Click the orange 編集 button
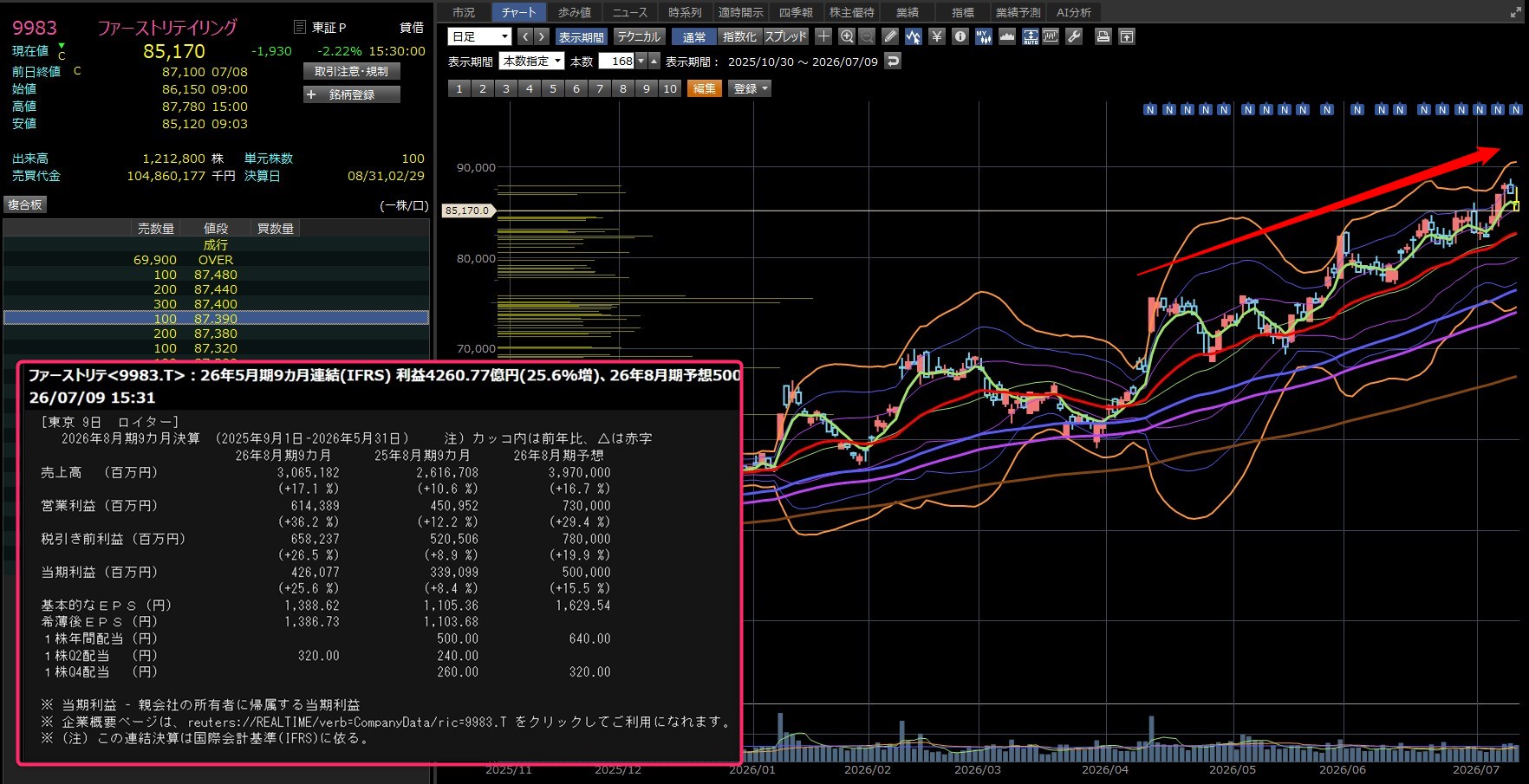Viewport: 1529px width, 784px height. [704, 88]
